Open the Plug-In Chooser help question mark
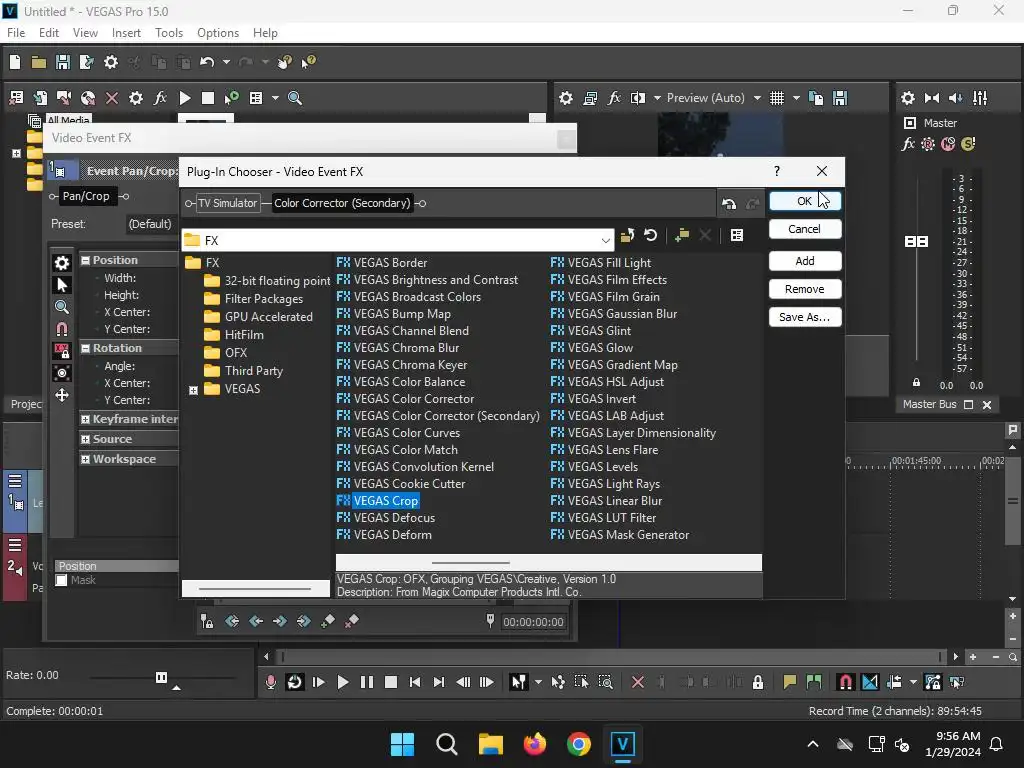The width and height of the screenshot is (1024, 768). [776, 171]
